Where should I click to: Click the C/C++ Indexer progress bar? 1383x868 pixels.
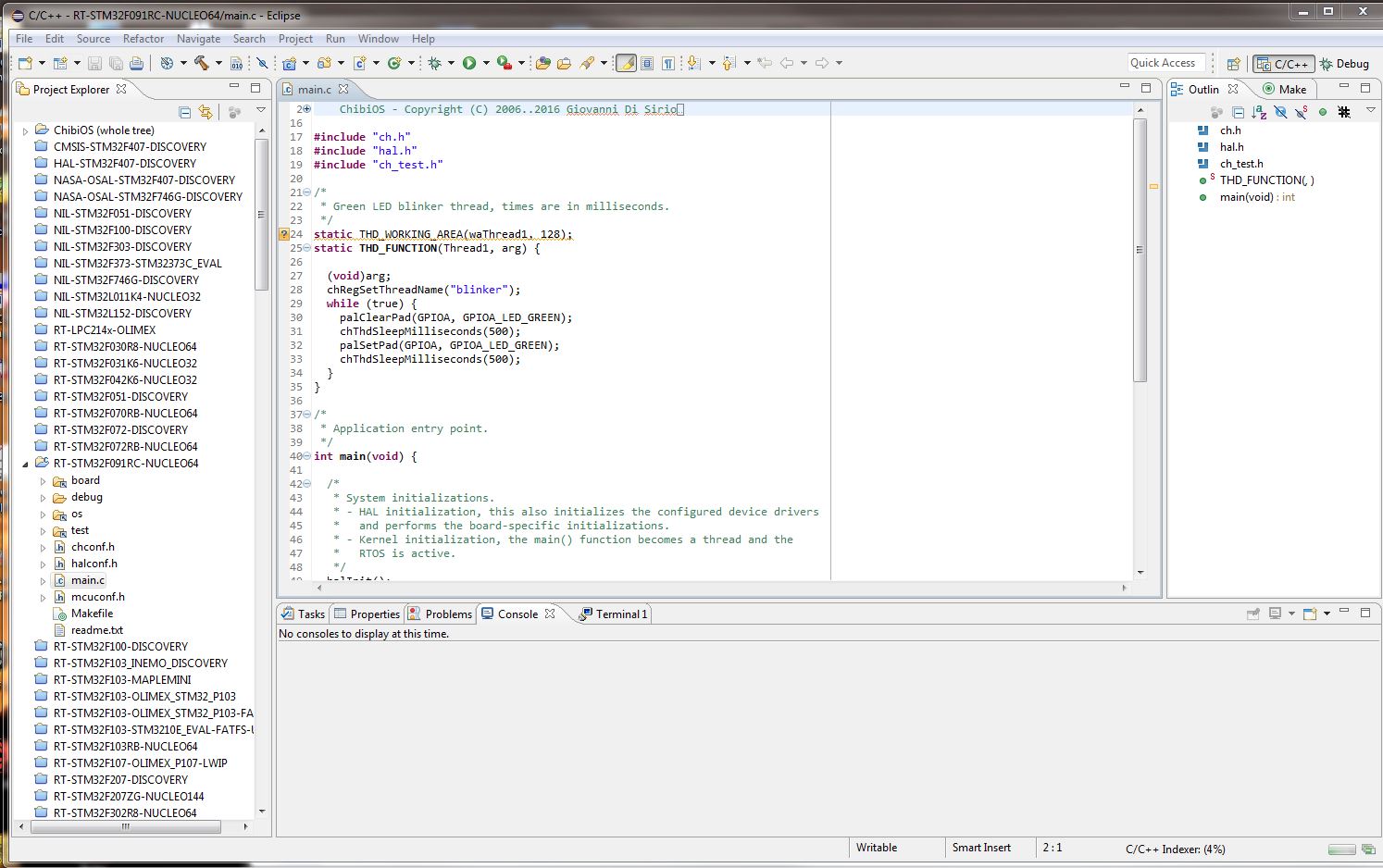click(x=1340, y=849)
